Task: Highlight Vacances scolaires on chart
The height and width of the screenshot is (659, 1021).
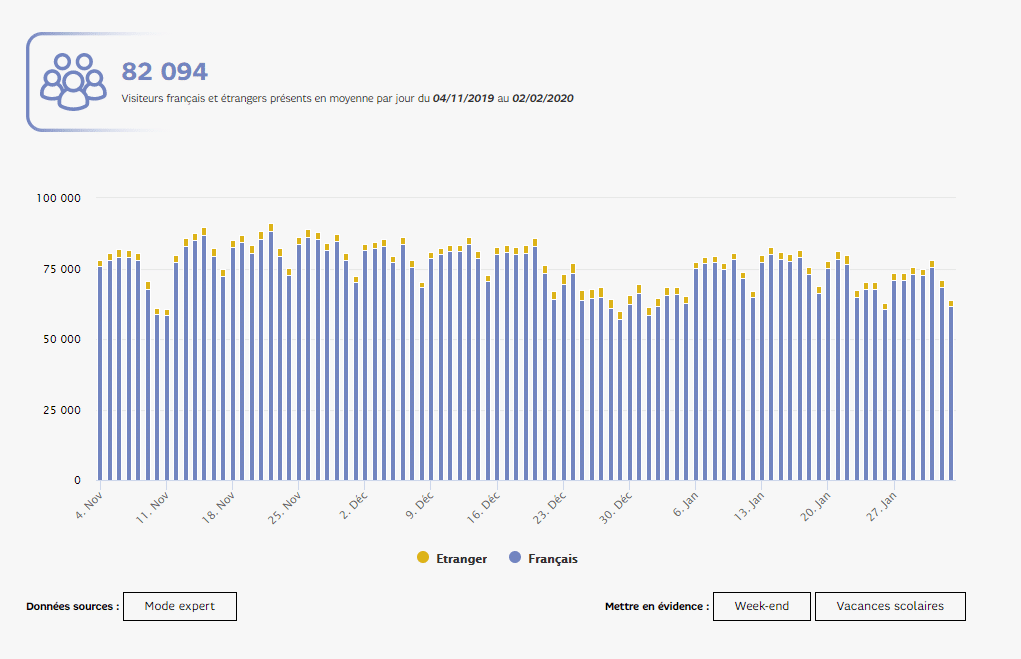Action: (890, 607)
